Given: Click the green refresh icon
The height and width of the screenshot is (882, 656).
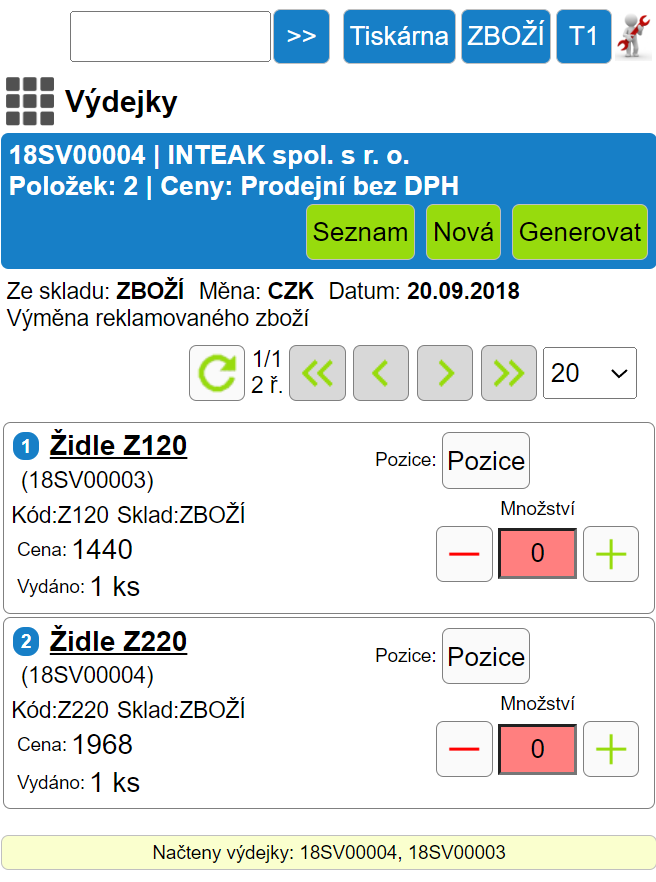Looking at the screenshot, I should [x=217, y=373].
